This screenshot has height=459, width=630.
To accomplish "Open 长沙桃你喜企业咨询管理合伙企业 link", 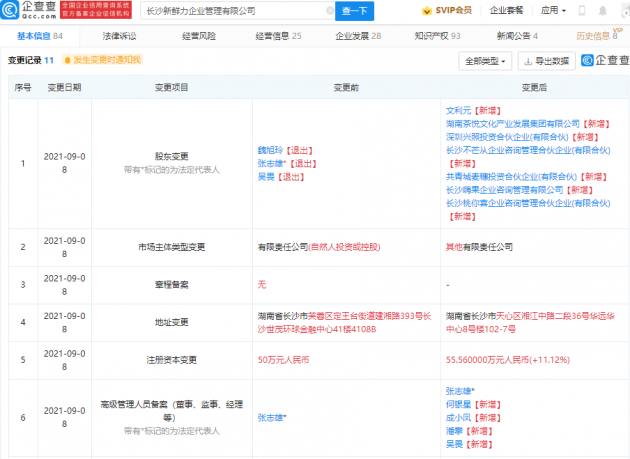I will click(x=528, y=203).
